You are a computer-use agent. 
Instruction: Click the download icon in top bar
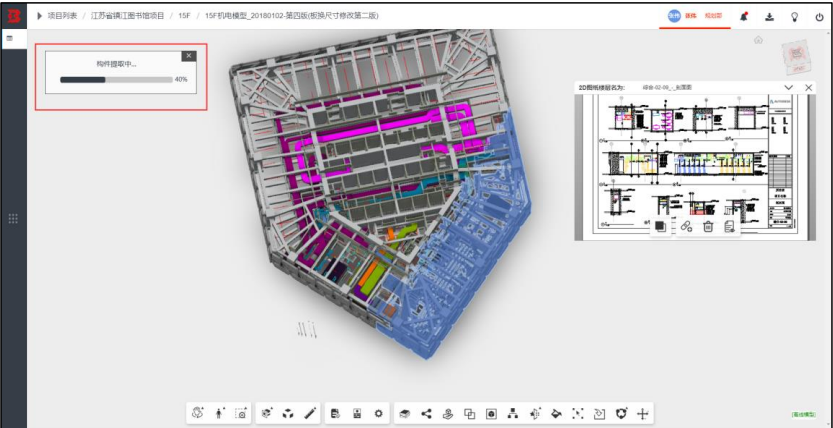(769, 16)
